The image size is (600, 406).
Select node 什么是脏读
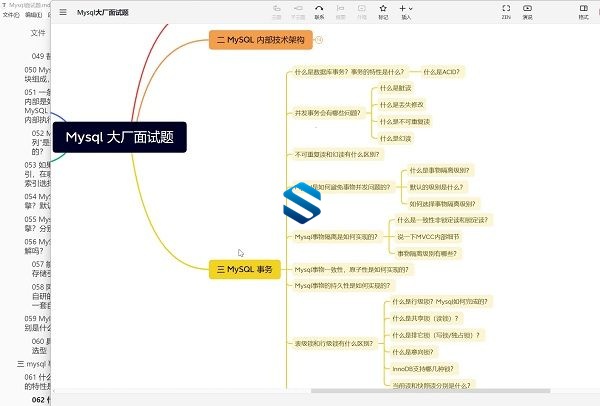tap(395, 88)
